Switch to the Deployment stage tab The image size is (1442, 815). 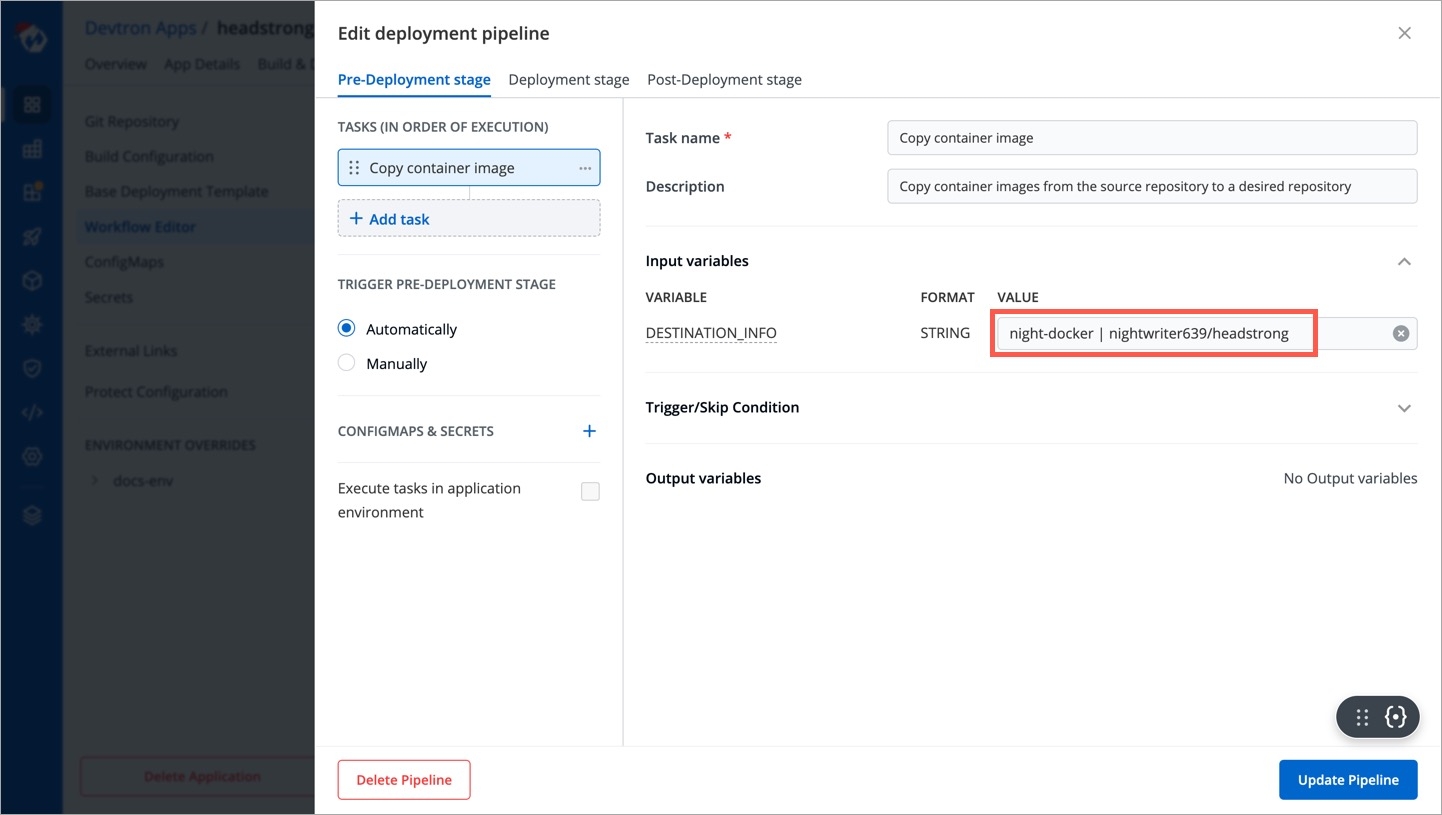tap(568, 80)
